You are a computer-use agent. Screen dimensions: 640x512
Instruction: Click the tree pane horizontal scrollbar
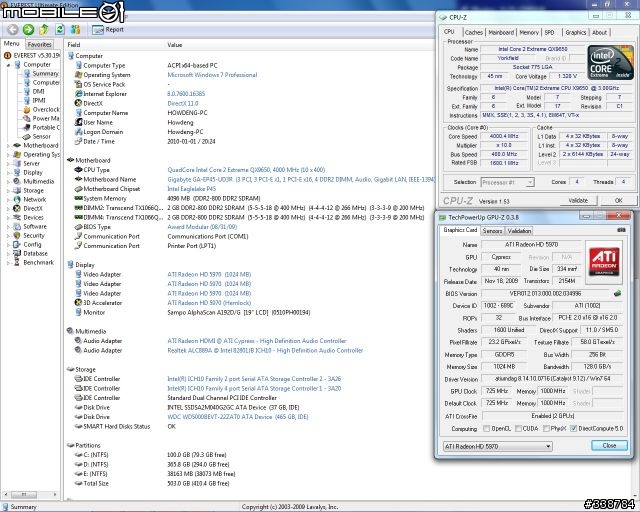[30, 494]
